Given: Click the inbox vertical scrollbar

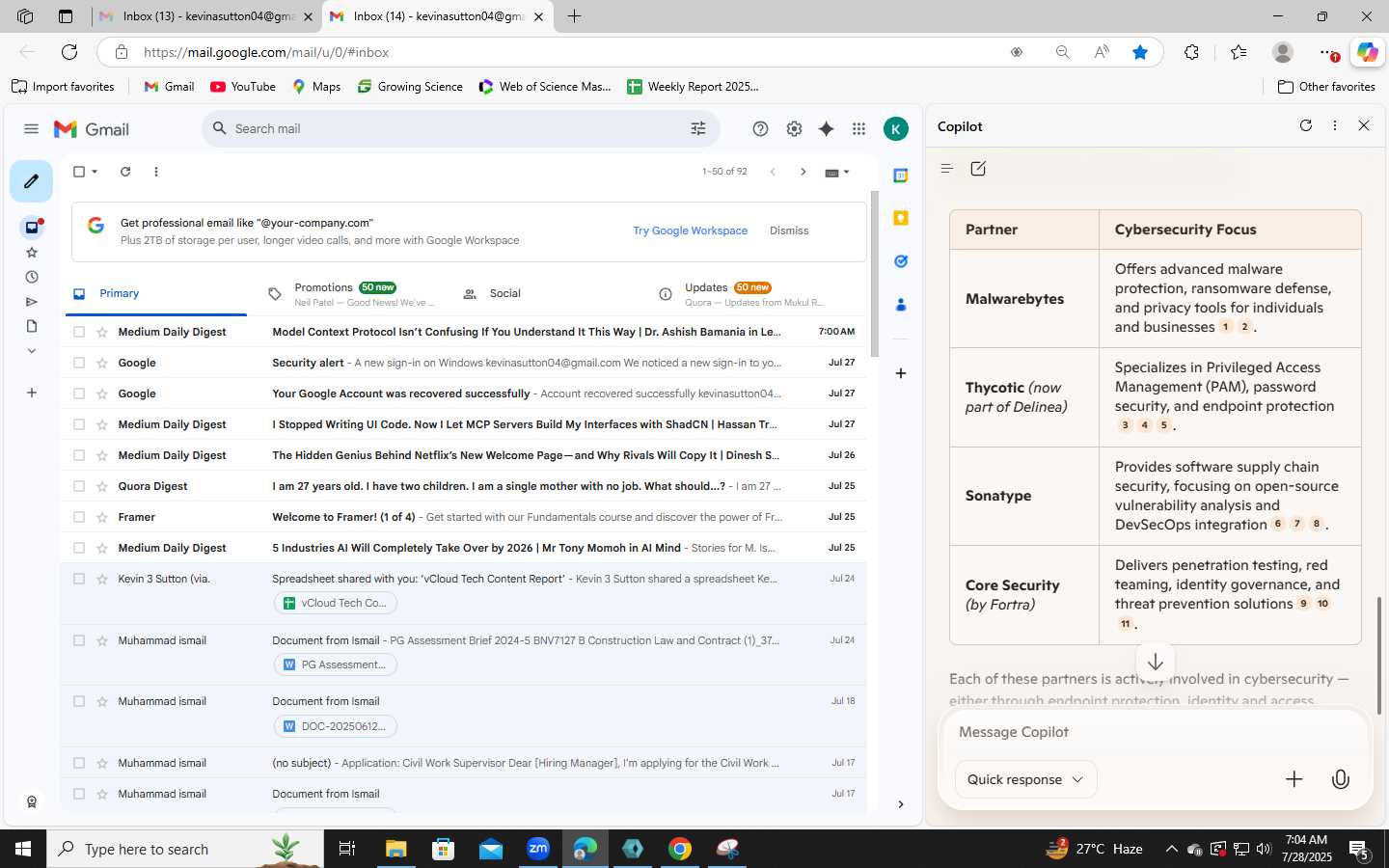Looking at the screenshot, I should (x=875, y=274).
